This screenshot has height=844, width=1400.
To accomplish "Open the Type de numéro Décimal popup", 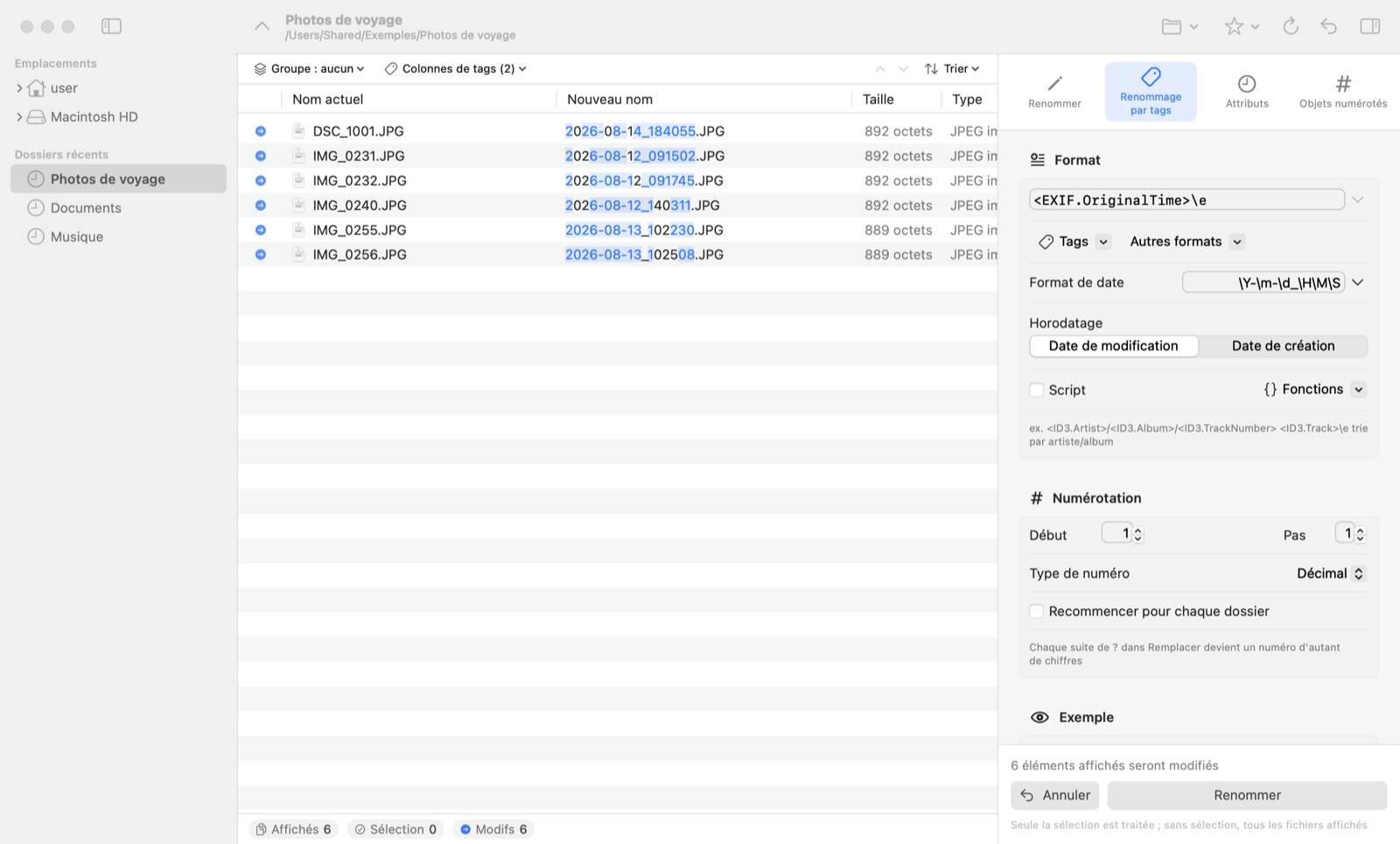I will [1331, 573].
